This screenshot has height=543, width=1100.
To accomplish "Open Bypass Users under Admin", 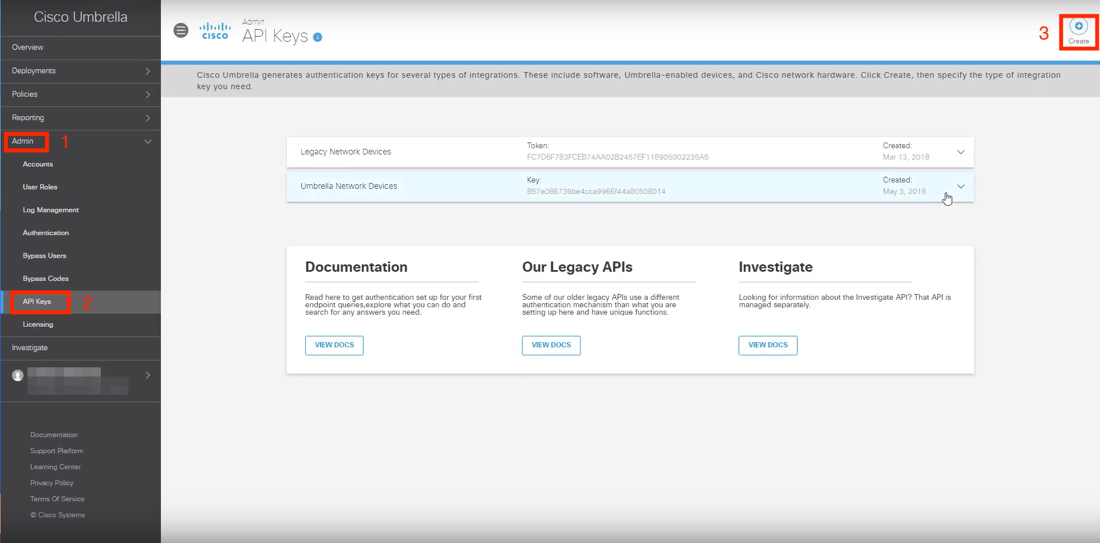I will pos(44,255).
